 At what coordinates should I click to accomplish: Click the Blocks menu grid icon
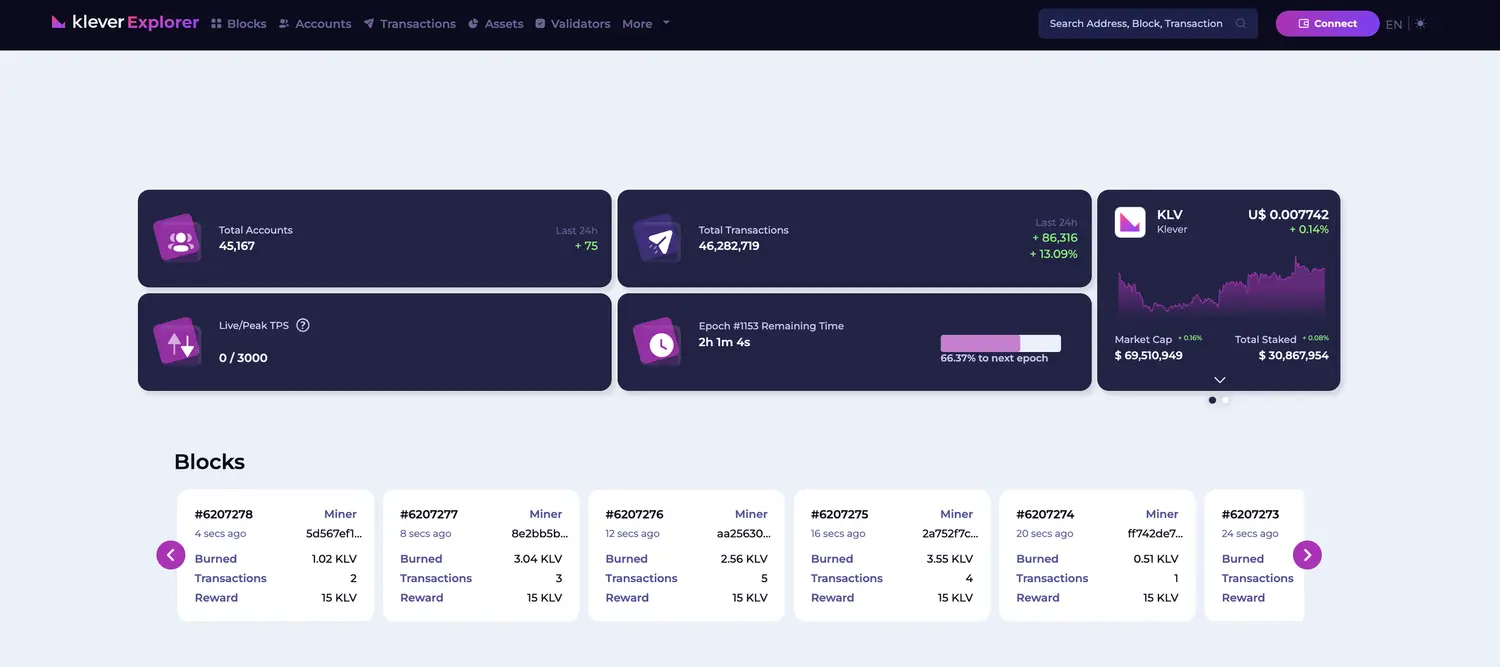click(x=216, y=23)
